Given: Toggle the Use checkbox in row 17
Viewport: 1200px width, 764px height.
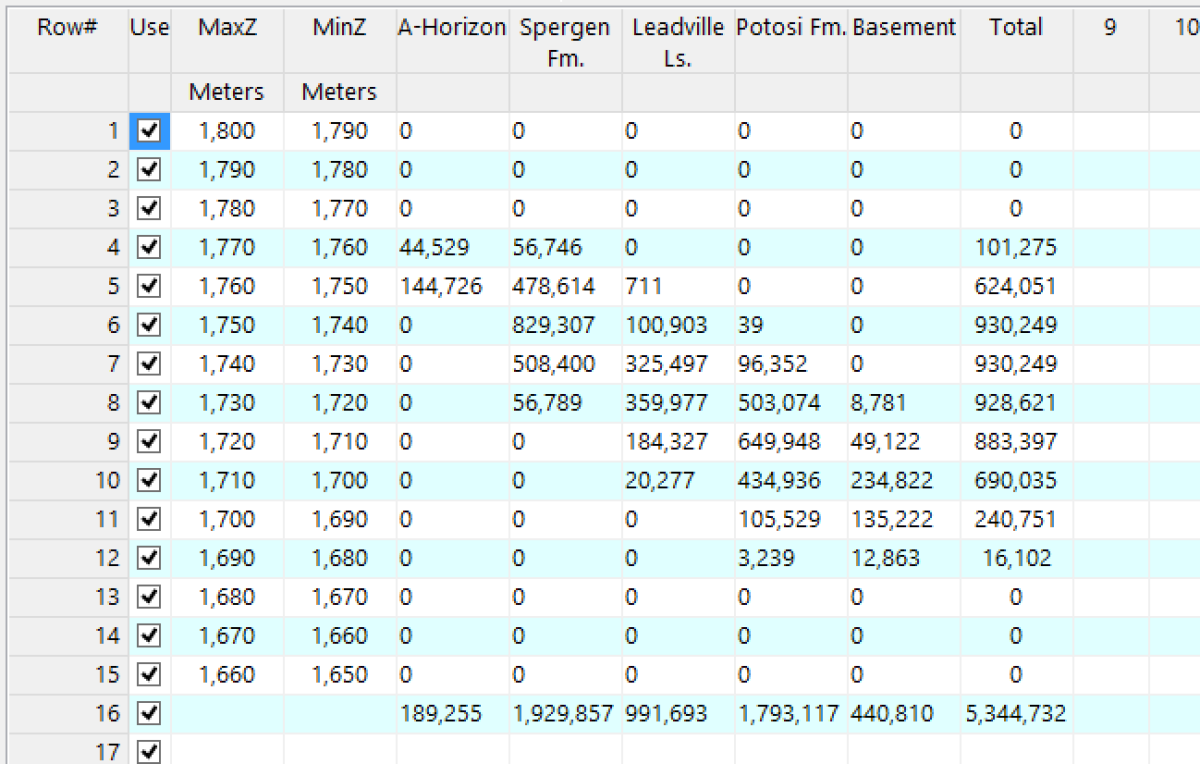Looking at the screenshot, I should [x=149, y=752].
